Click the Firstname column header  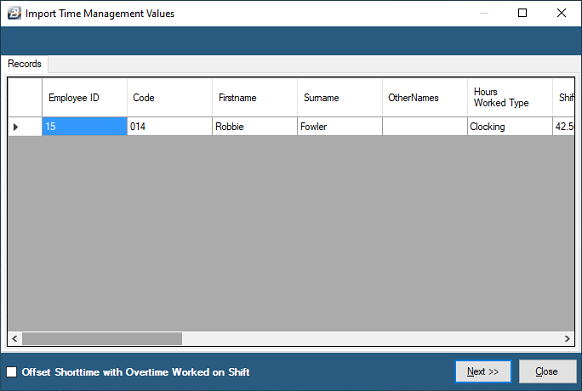[x=255, y=98]
